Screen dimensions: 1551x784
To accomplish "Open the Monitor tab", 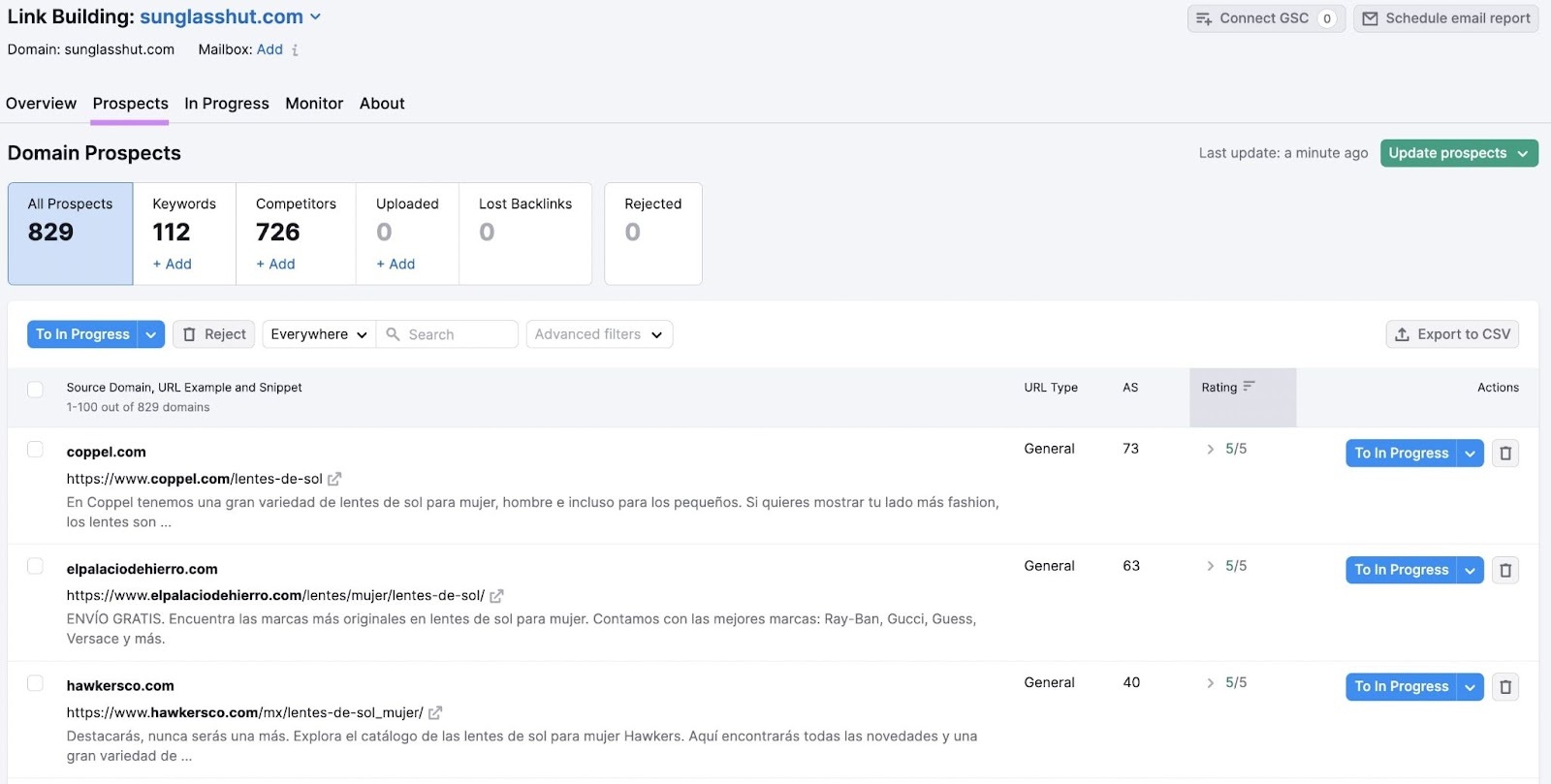I will 314,104.
